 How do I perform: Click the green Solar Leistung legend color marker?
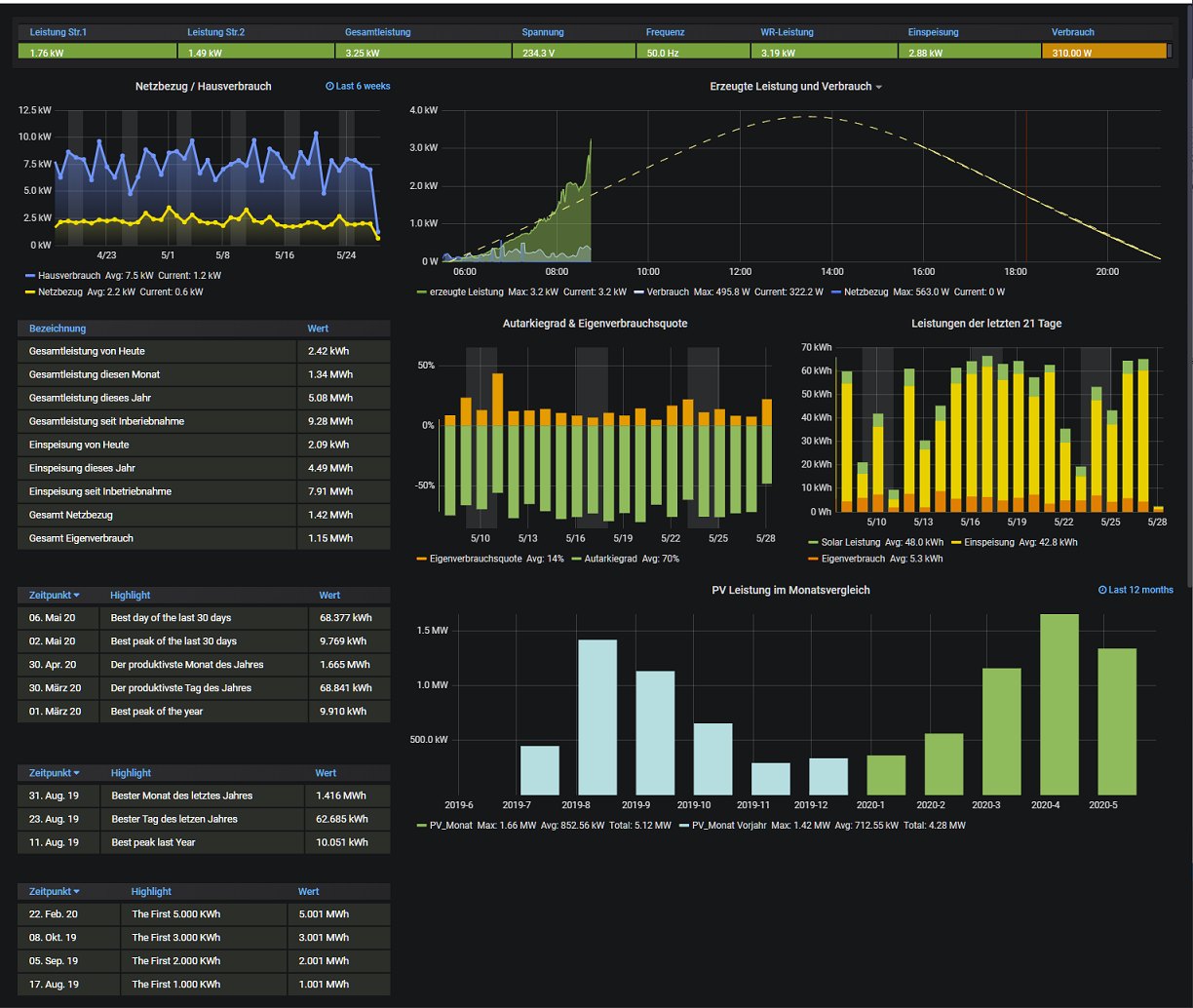813,542
